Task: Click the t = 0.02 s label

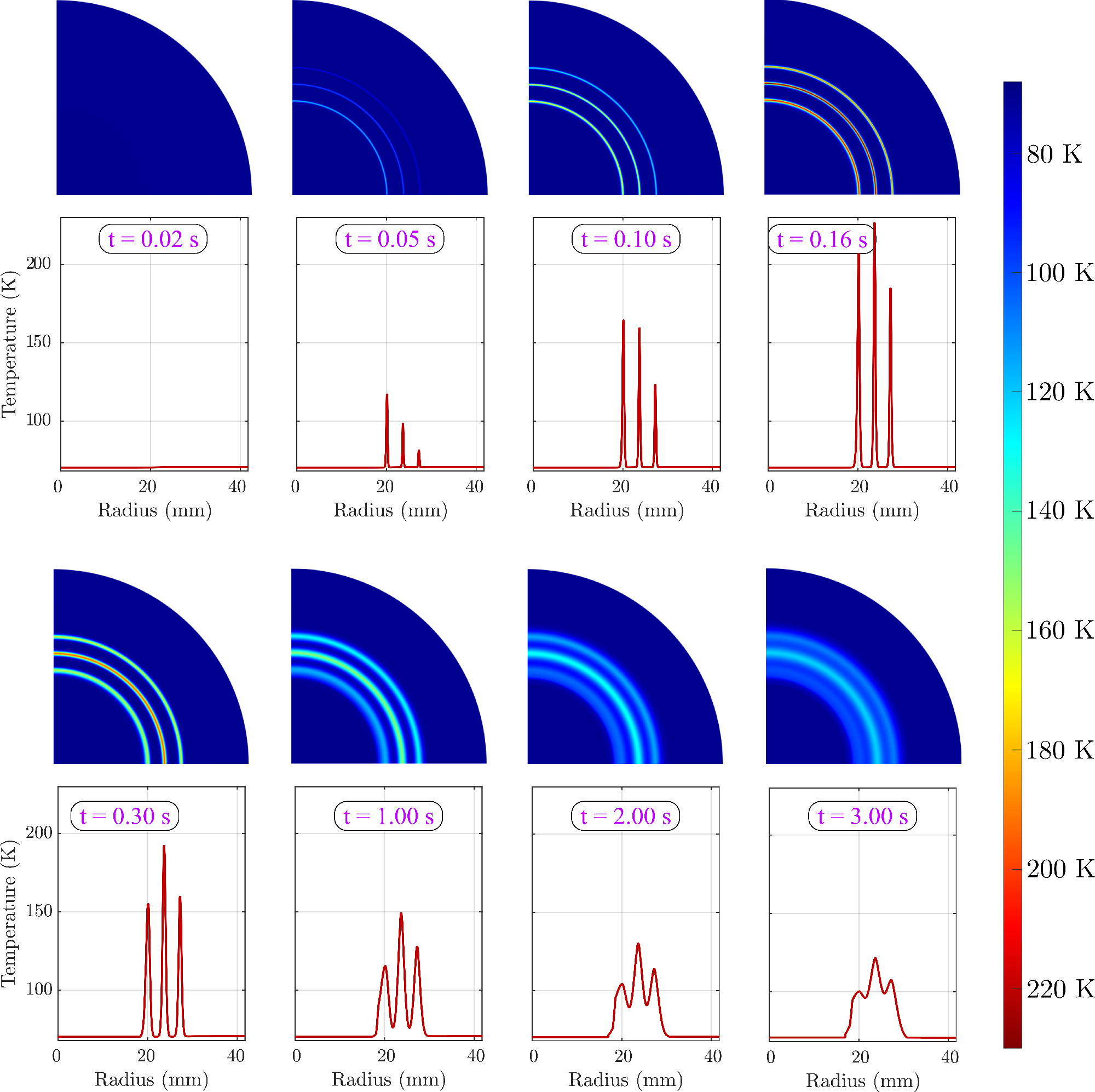Action: pyautogui.click(x=153, y=239)
